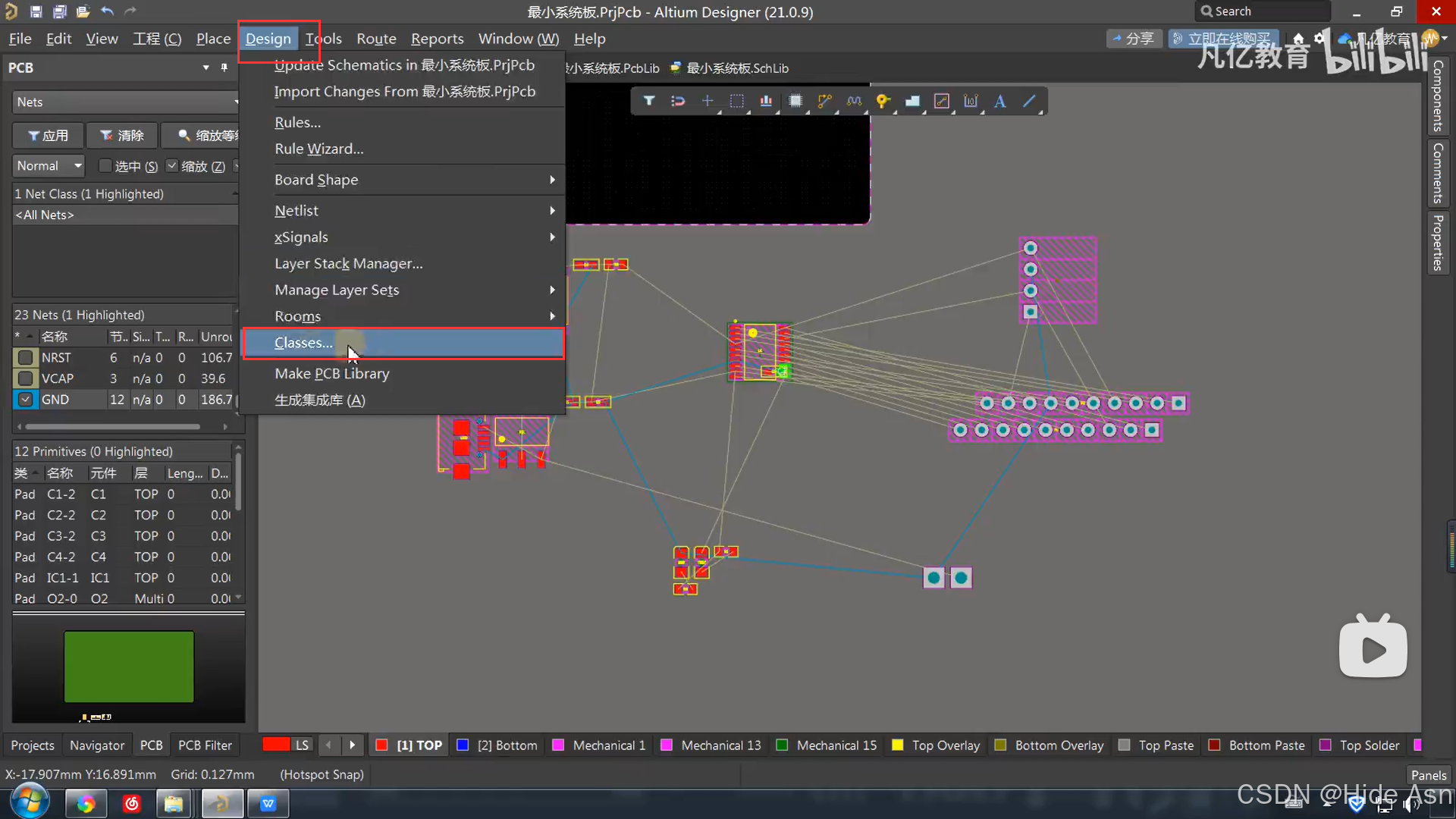Viewport: 1456px width, 819px height.
Task: Click the Open Project folder icon
Action: pos(83,11)
